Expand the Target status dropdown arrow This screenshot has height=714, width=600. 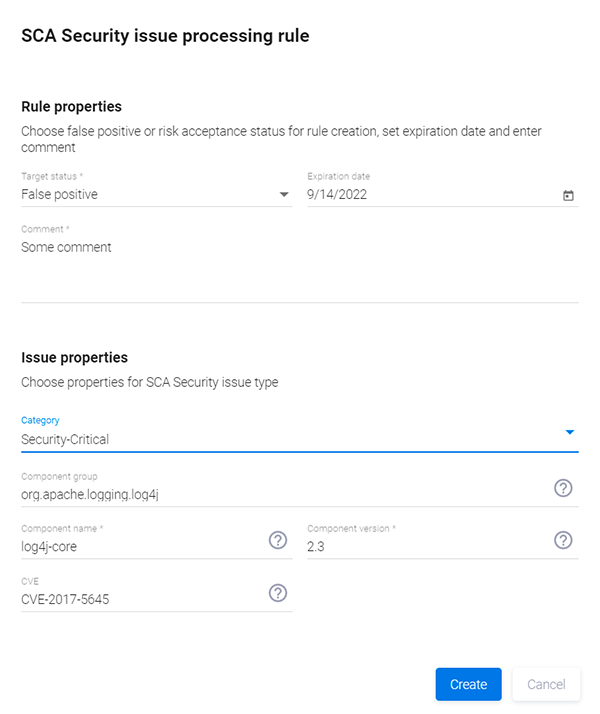(x=284, y=195)
